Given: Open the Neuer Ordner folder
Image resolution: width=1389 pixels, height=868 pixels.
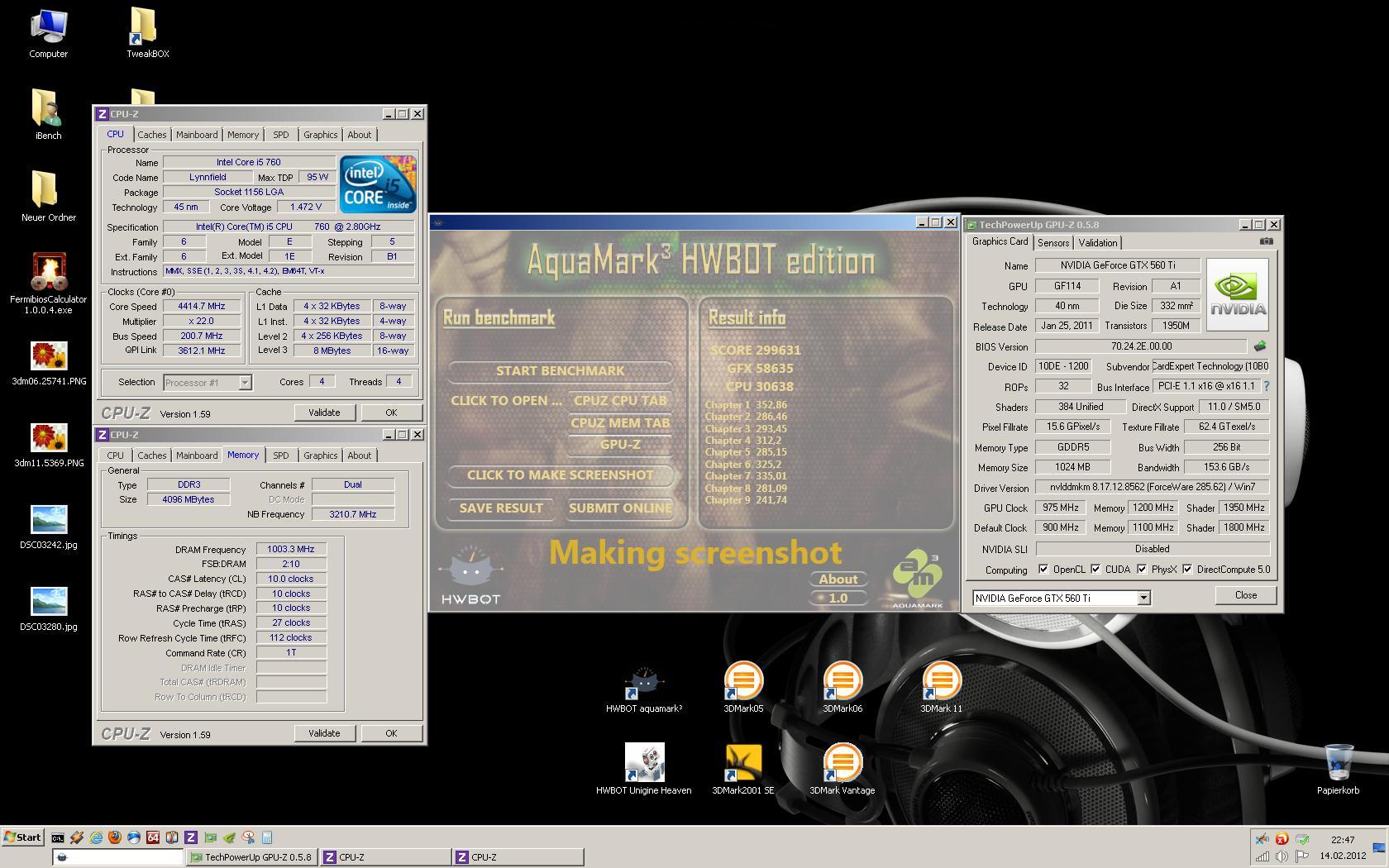Looking at the screenshot, I should click(48, 197).
